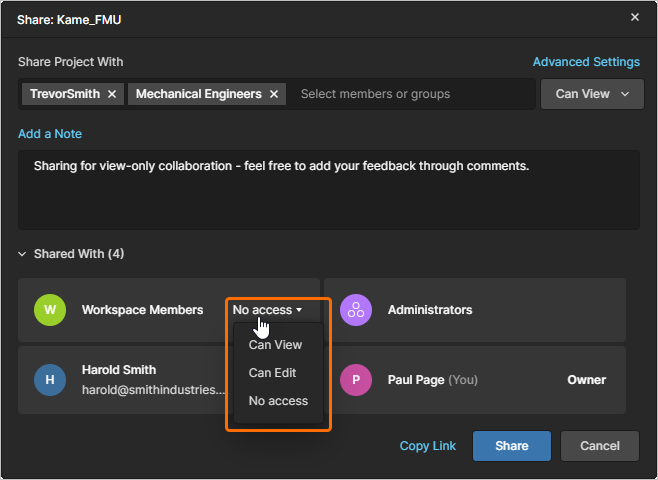The width and height of the screenshot is (658, 480).
Task: Click the Administrators group icon
Action: pos(355,310)
